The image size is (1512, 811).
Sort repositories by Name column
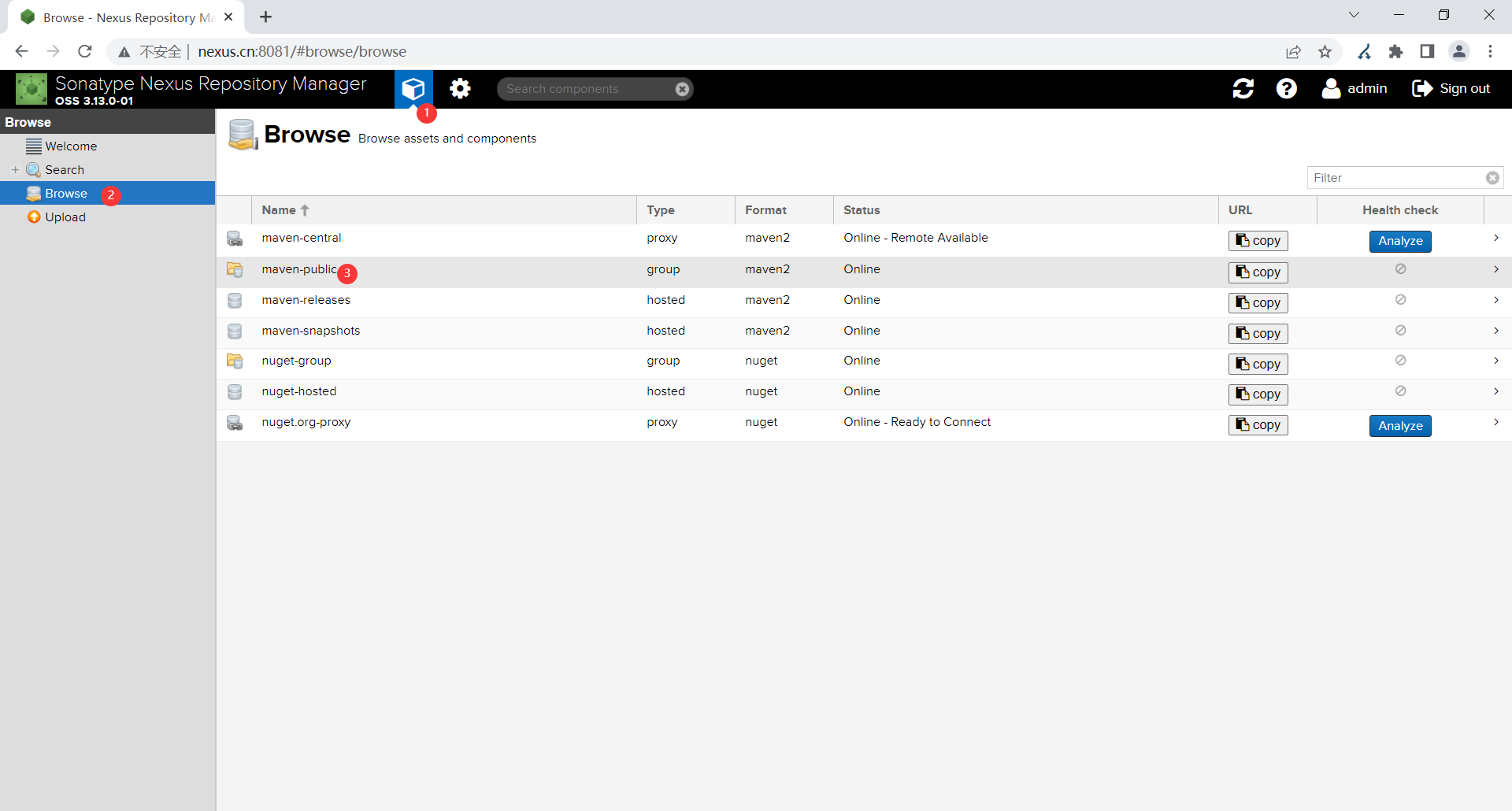pos(443,210)
